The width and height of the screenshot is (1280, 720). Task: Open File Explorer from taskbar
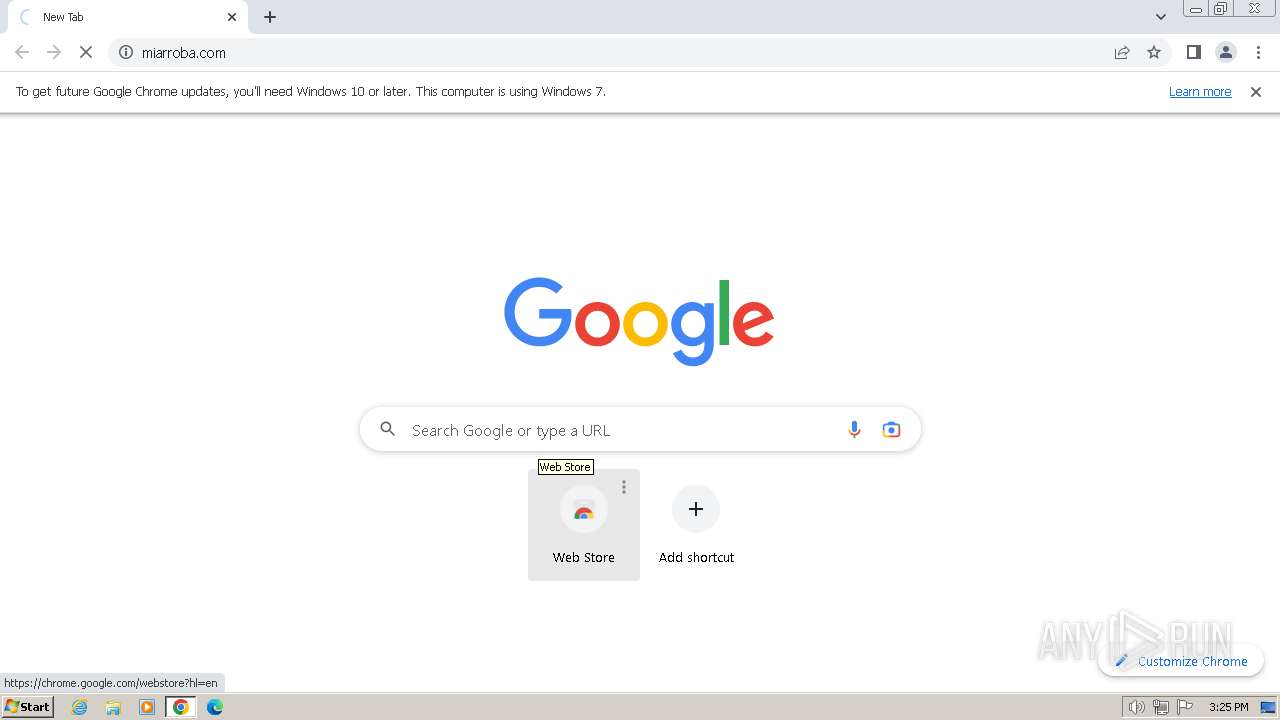tap(113, 707)
